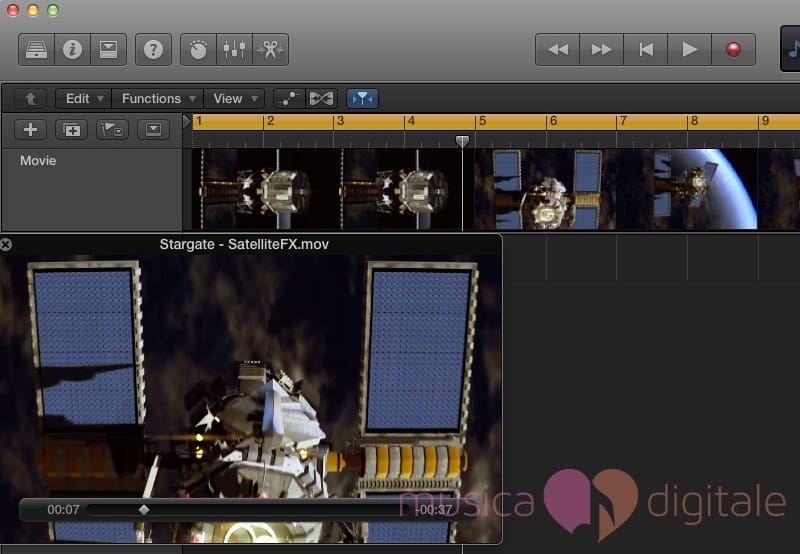Image resolution: width=800 pixels, height=554 pixels.
Task: Click the -00:37 remaining time display
Action: tap(434, 510)
